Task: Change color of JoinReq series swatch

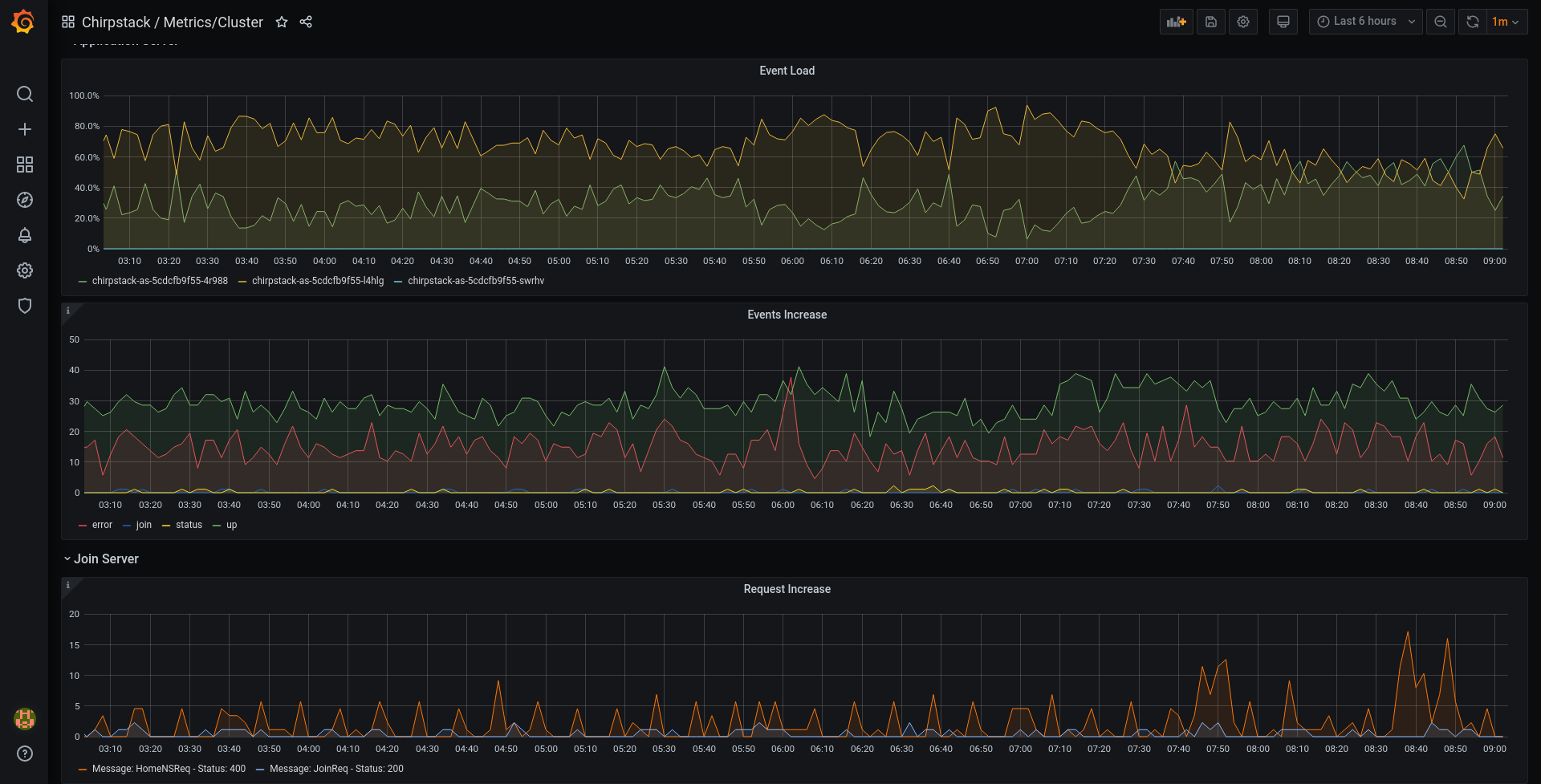Action: [260, 770]
